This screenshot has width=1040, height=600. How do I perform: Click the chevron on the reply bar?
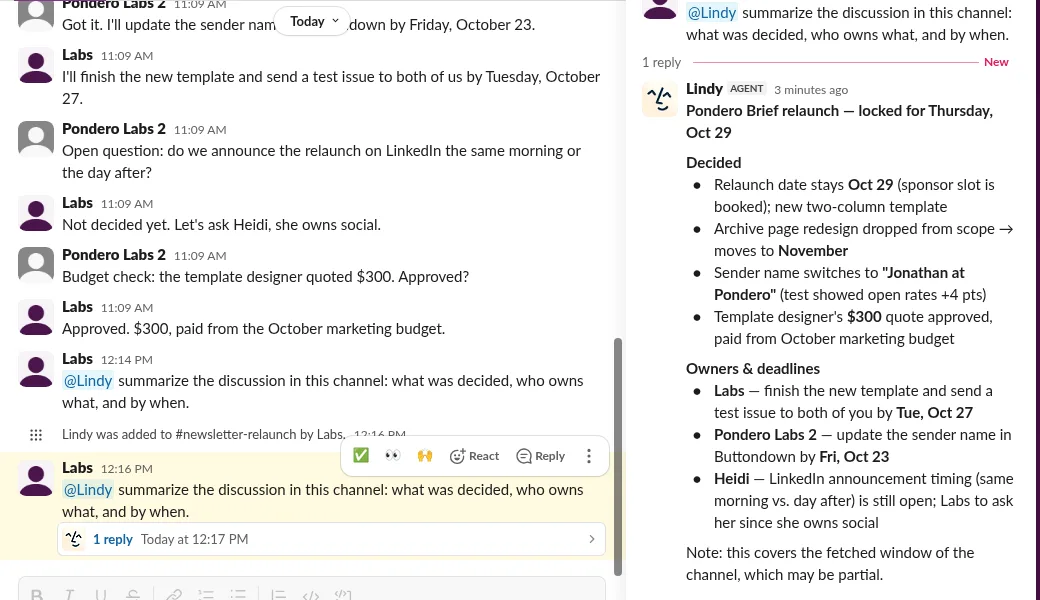coord(592,539)
